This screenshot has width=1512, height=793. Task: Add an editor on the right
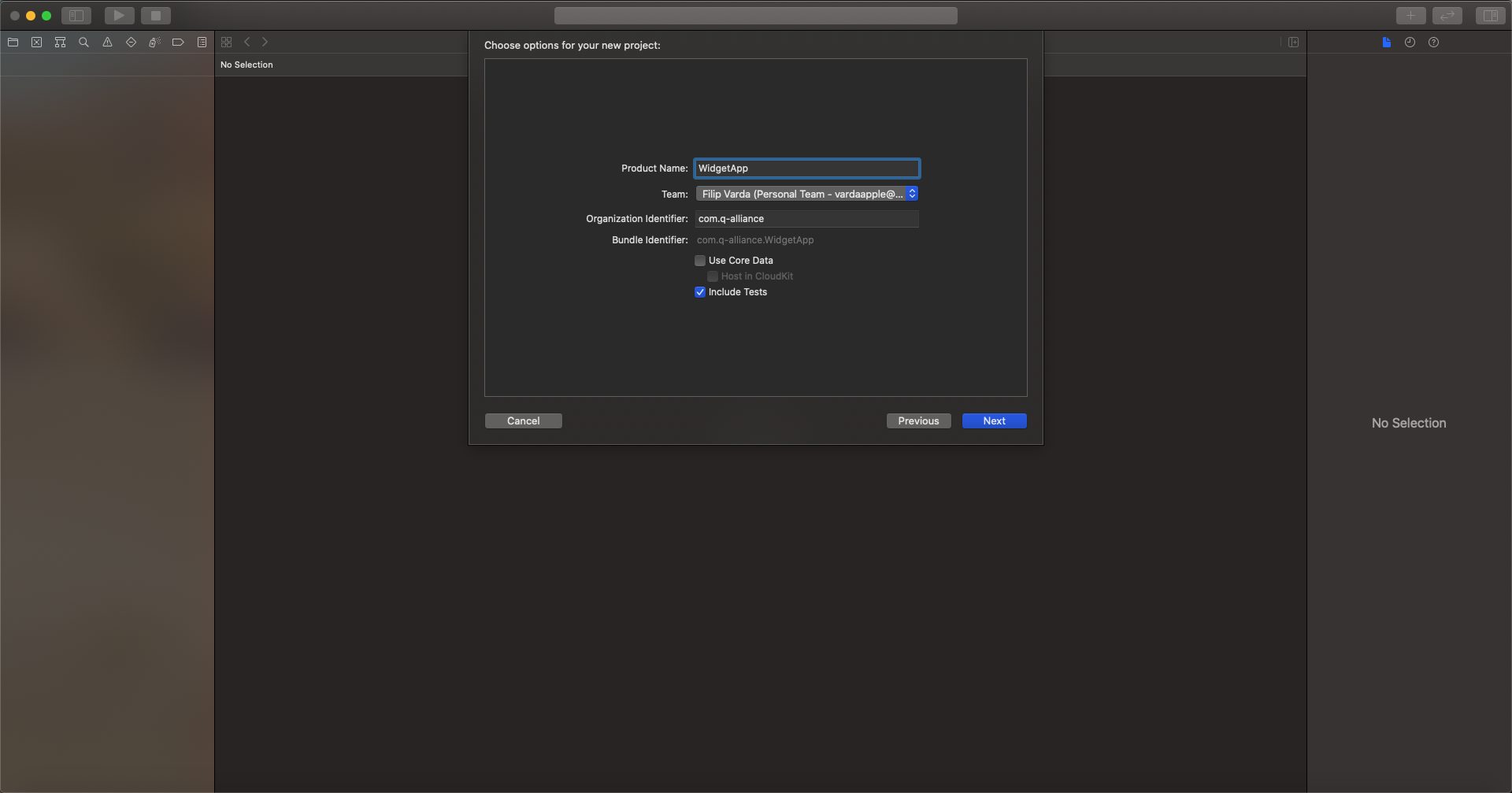(1293, 43)
